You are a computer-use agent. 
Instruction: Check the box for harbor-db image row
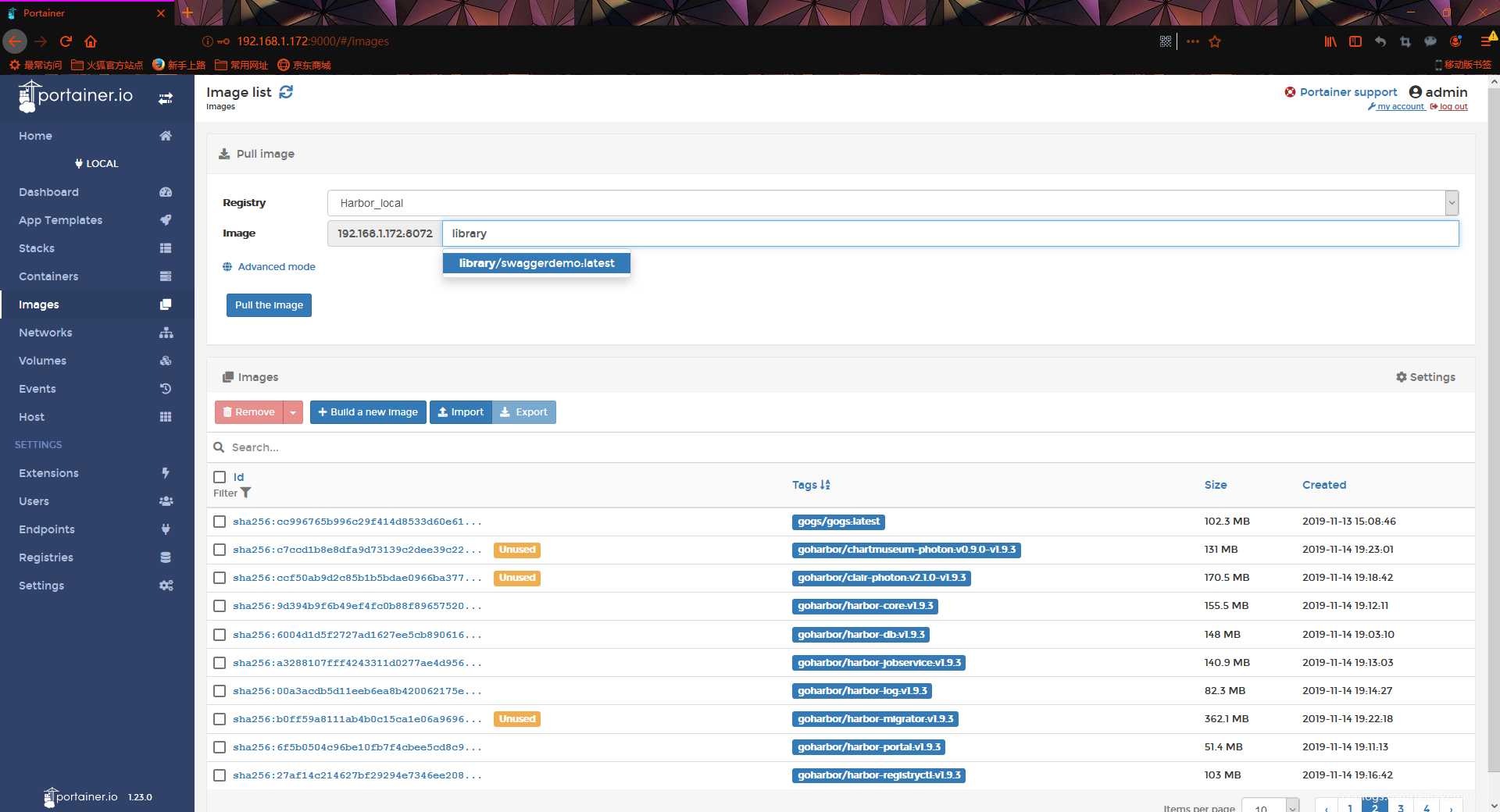220,635
